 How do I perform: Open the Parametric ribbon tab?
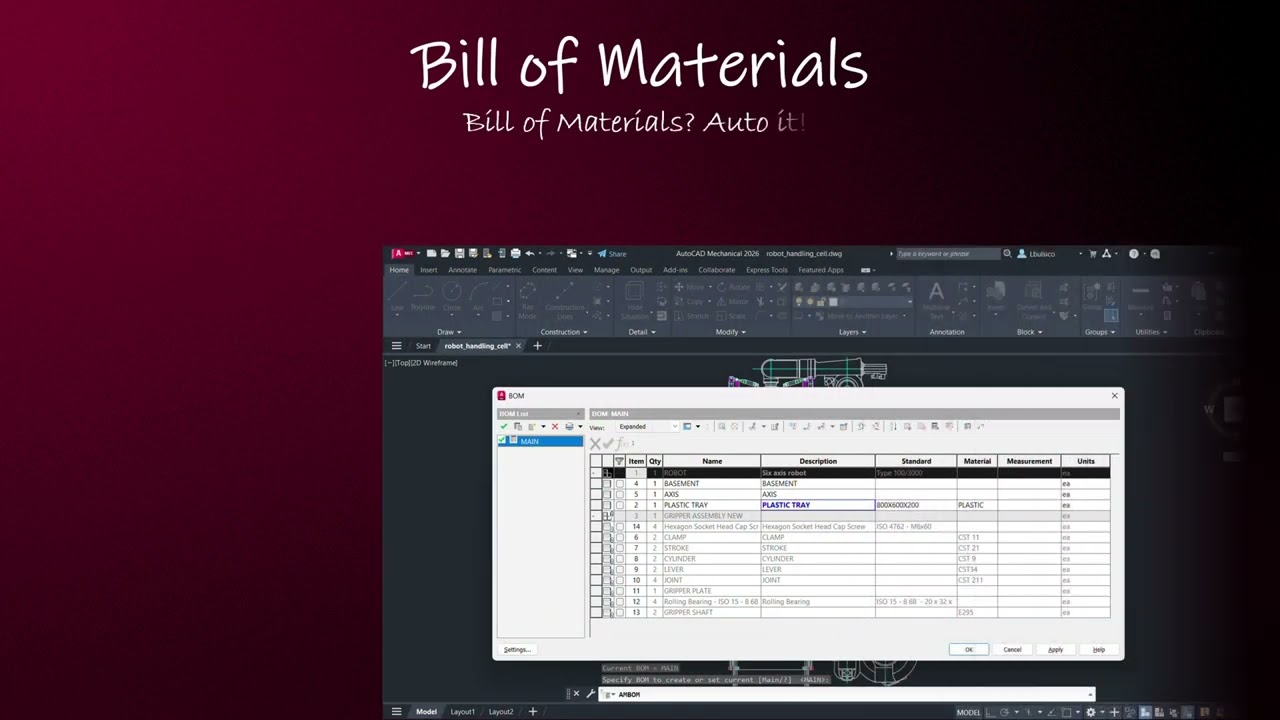pos(504,270)
